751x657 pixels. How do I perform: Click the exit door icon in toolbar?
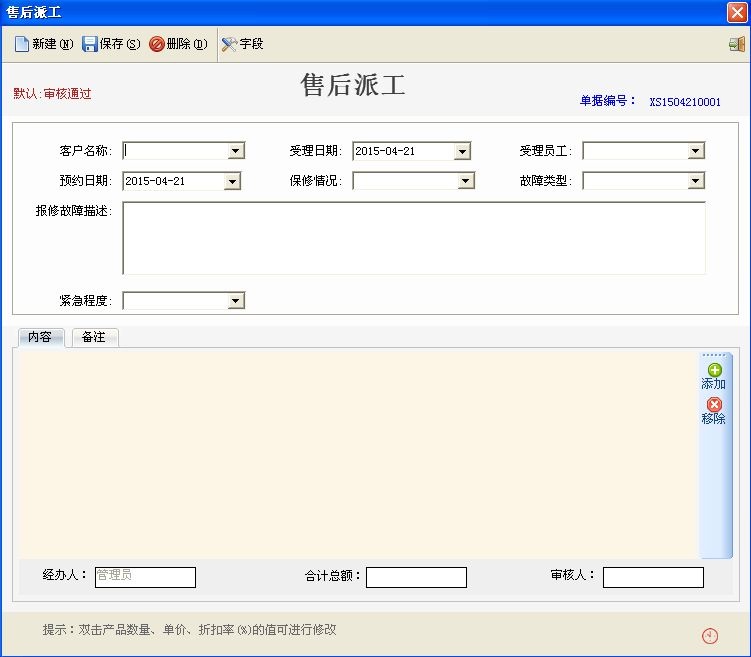click(737, 44)
